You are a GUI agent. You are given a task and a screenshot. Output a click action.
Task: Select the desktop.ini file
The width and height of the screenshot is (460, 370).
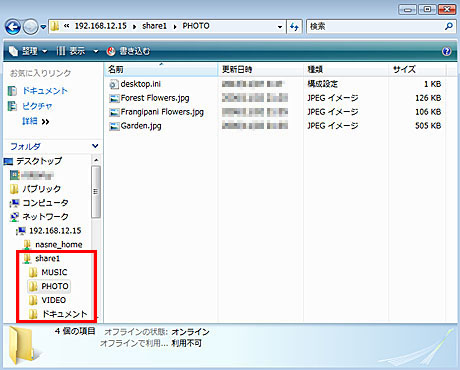(140, 84)
